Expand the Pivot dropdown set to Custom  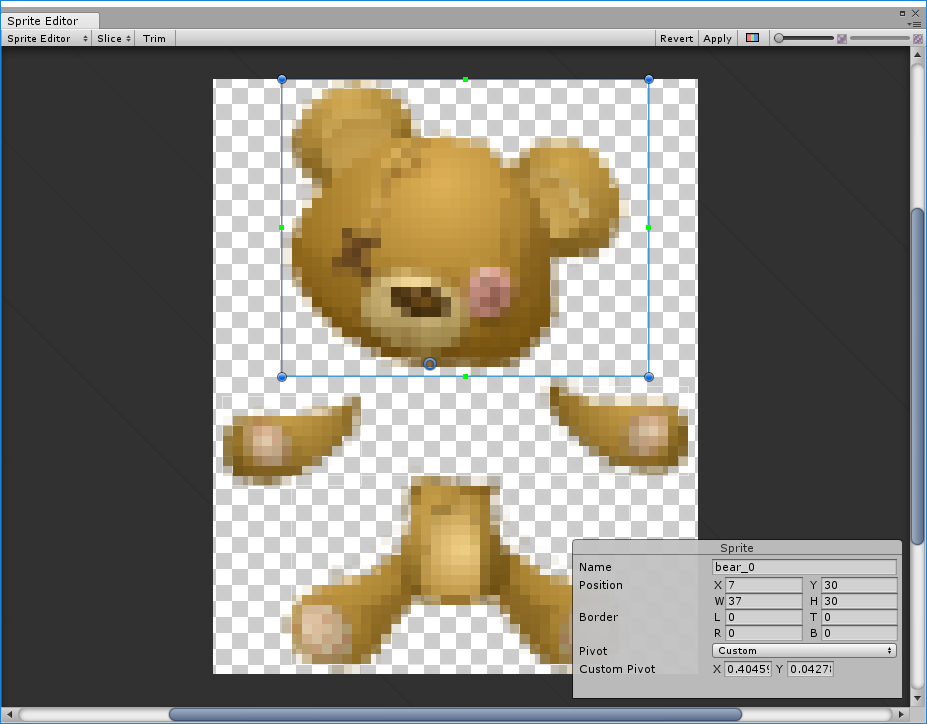(804, 651)
